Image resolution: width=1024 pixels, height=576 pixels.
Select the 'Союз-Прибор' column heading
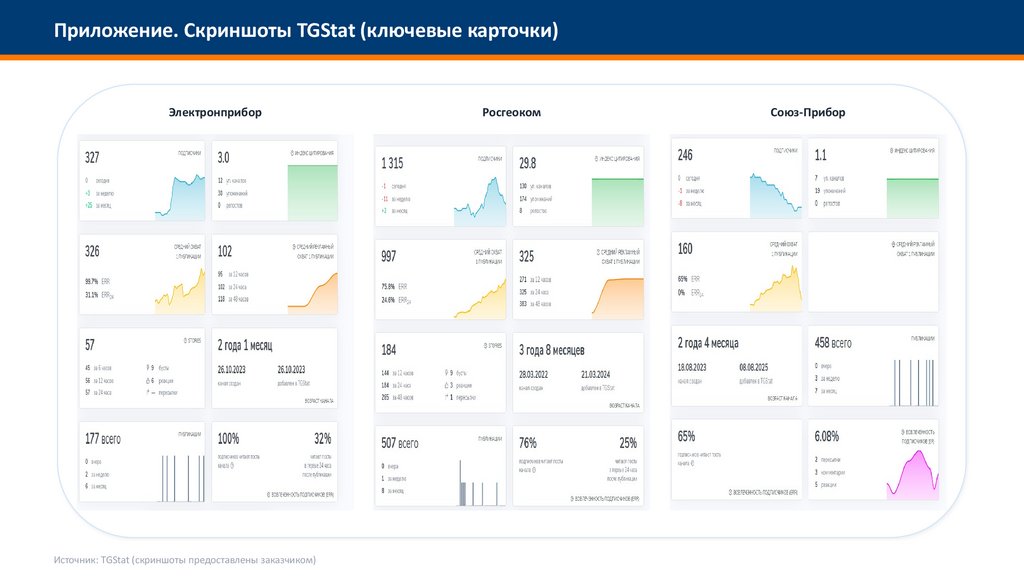tap(807, 112)
